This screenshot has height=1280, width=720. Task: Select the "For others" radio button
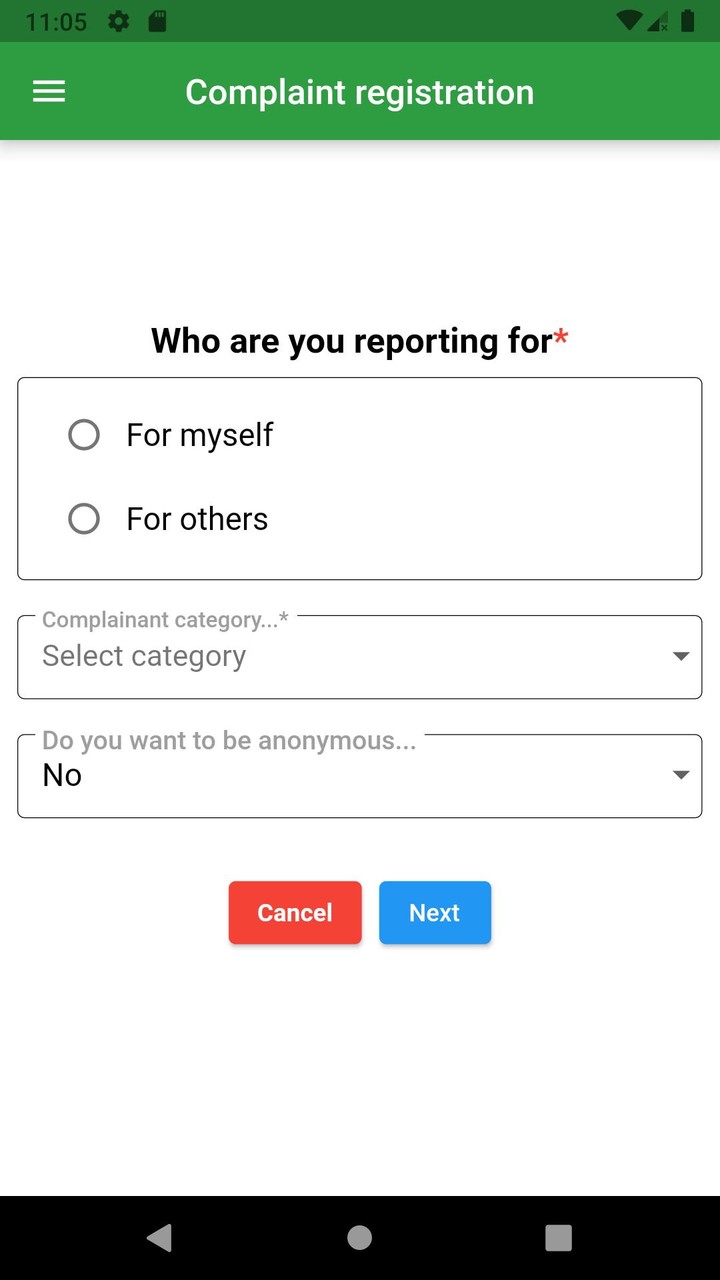pyautogui.click(x=84, y=519)
